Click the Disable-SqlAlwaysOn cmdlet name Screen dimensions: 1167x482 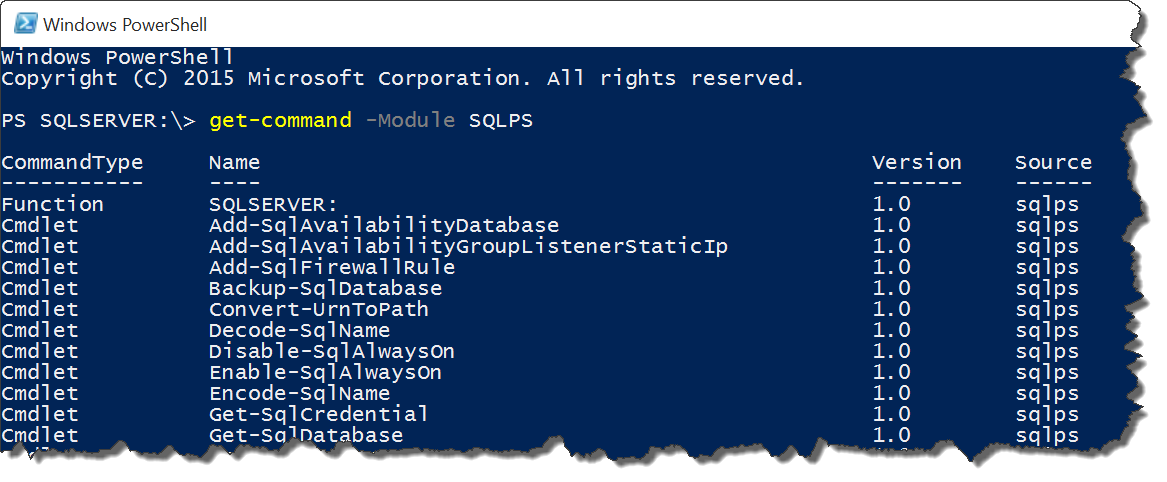click(x=332, y=350)
